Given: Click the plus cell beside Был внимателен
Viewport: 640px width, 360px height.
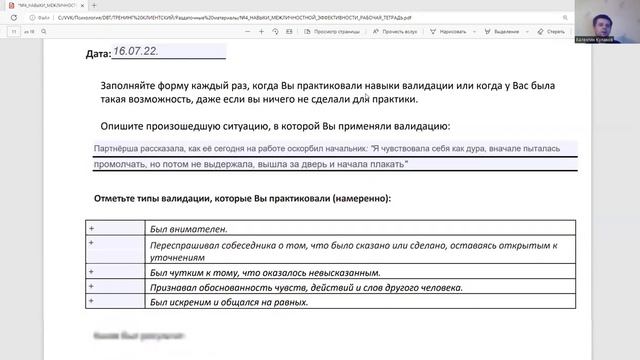Looking at the screenshot, I should click(x=115, y=228).
